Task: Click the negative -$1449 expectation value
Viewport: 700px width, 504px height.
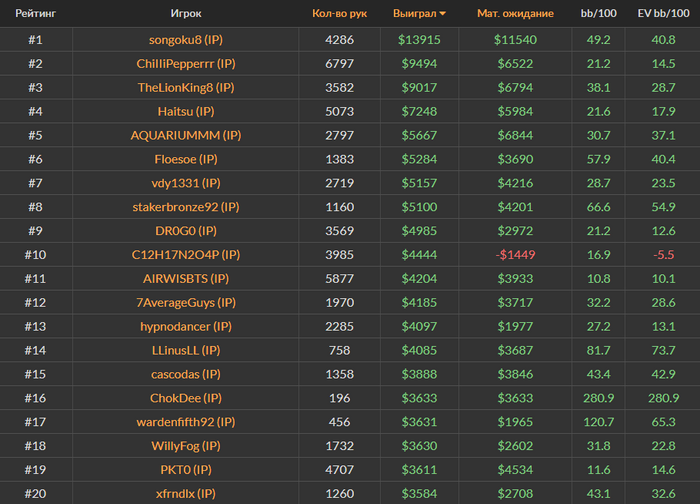Action: pos(515,255)
